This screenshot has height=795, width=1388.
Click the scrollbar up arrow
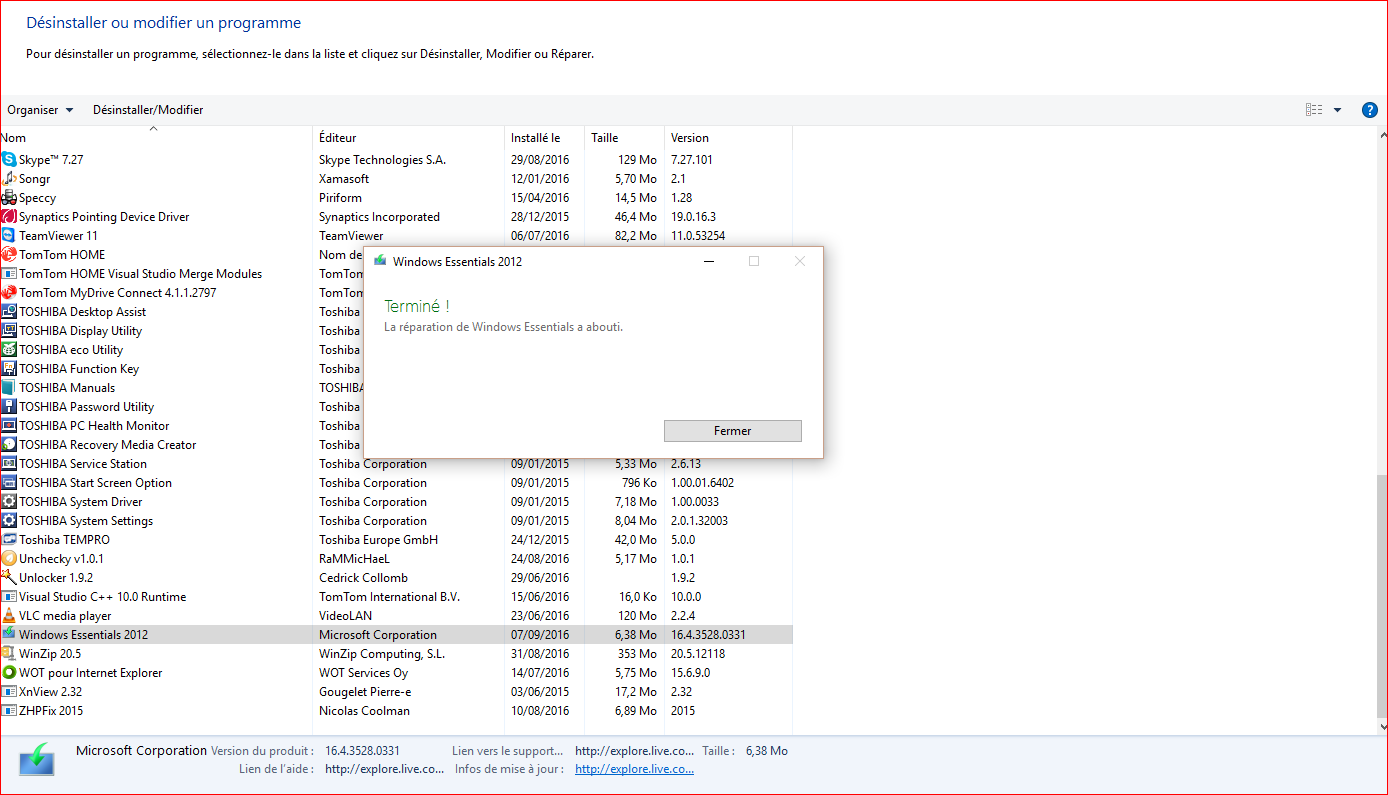coord(1382,134)
